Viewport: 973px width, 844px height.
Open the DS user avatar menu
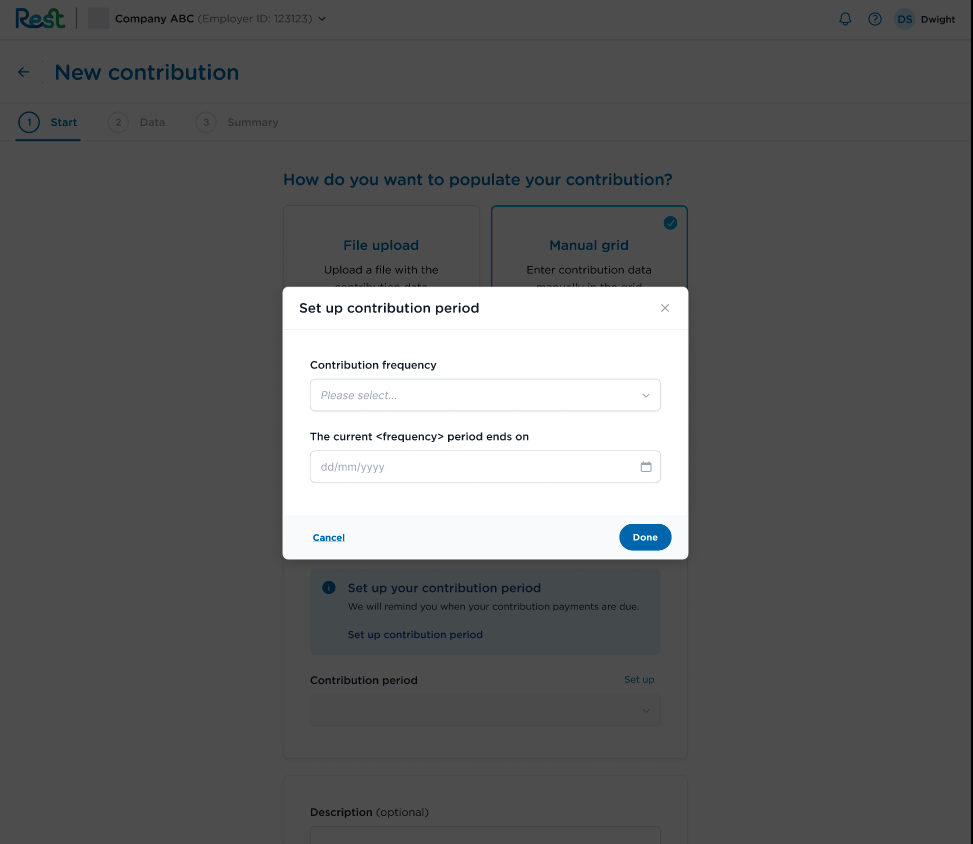[905, 18]
